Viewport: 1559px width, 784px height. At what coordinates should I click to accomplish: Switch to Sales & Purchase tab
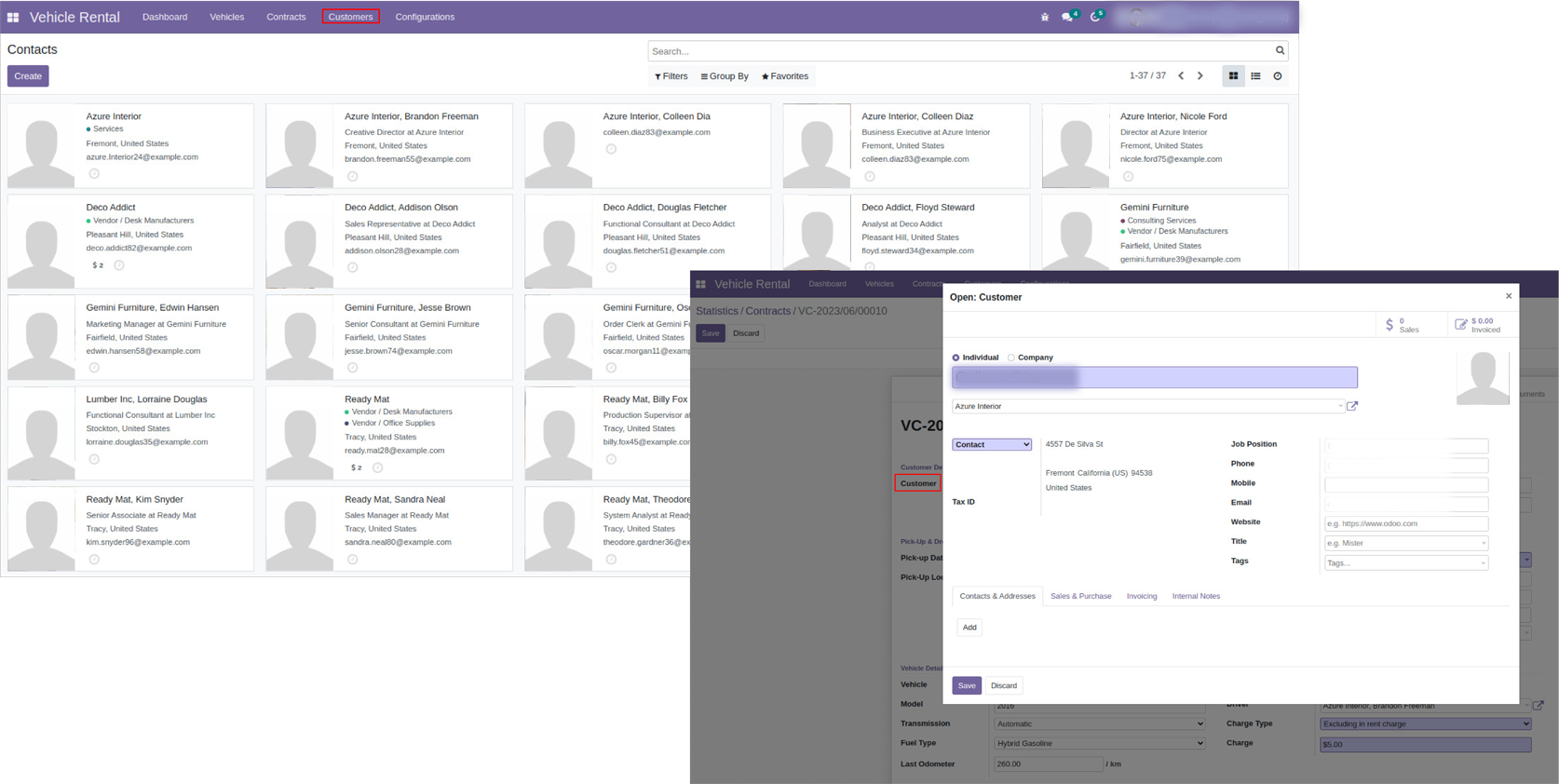[1080, 596]
